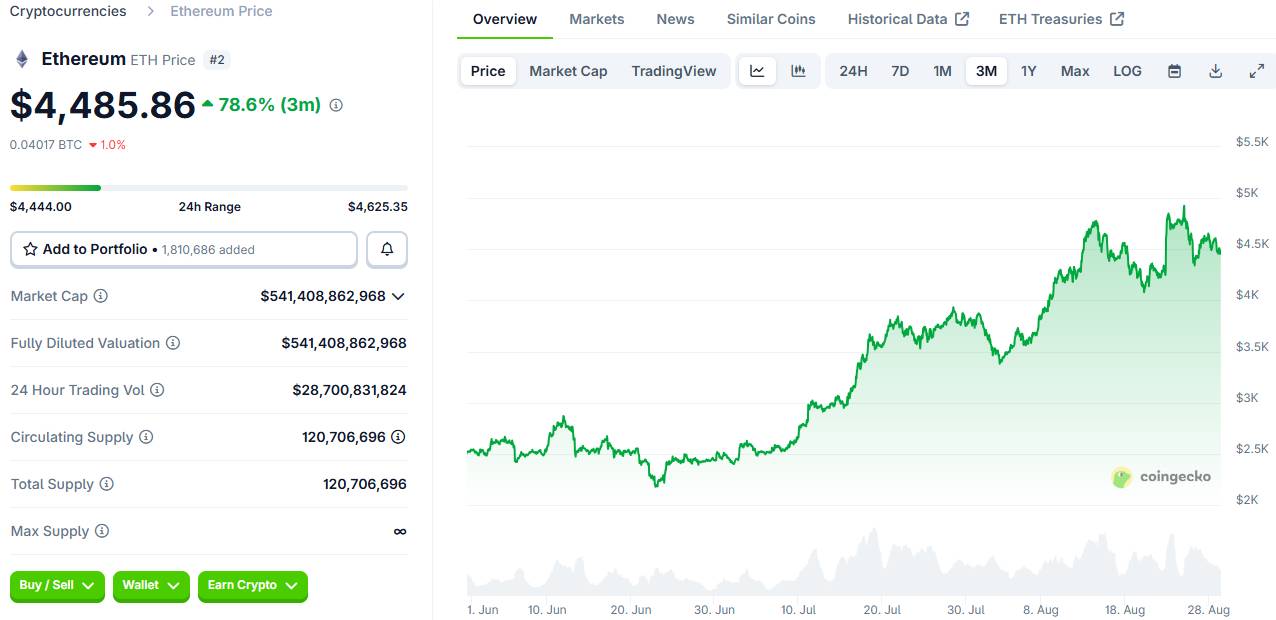This screenshot has height=620, width=1276.
Task: Set the chart range to 1M
Action: pos(942,71)
